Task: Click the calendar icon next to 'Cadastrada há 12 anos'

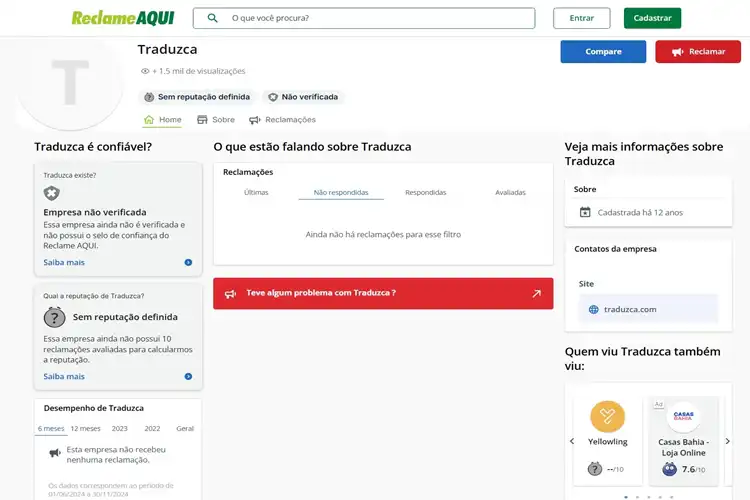Action: [585, 212]
